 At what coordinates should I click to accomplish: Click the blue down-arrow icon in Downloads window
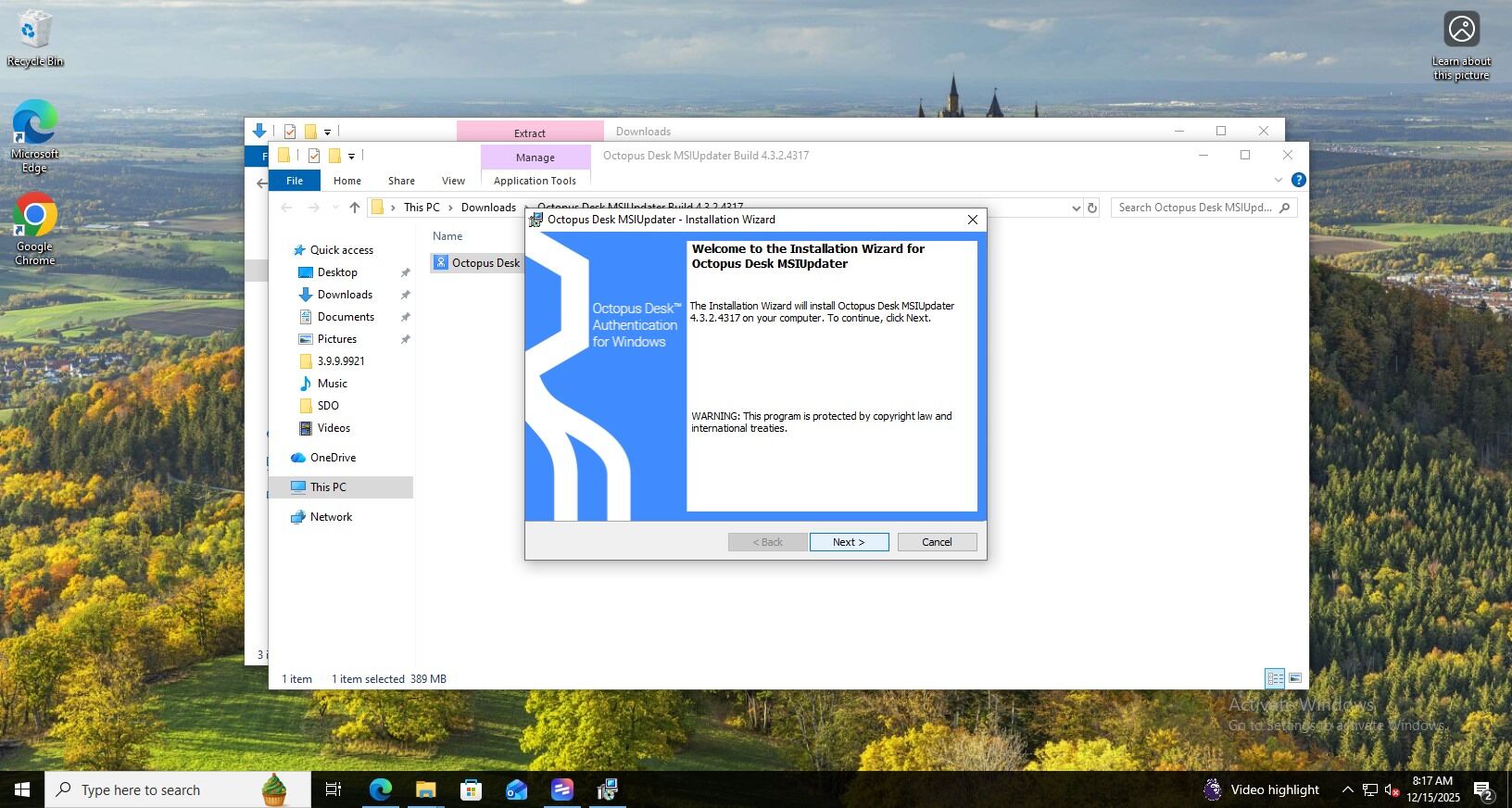259,131
